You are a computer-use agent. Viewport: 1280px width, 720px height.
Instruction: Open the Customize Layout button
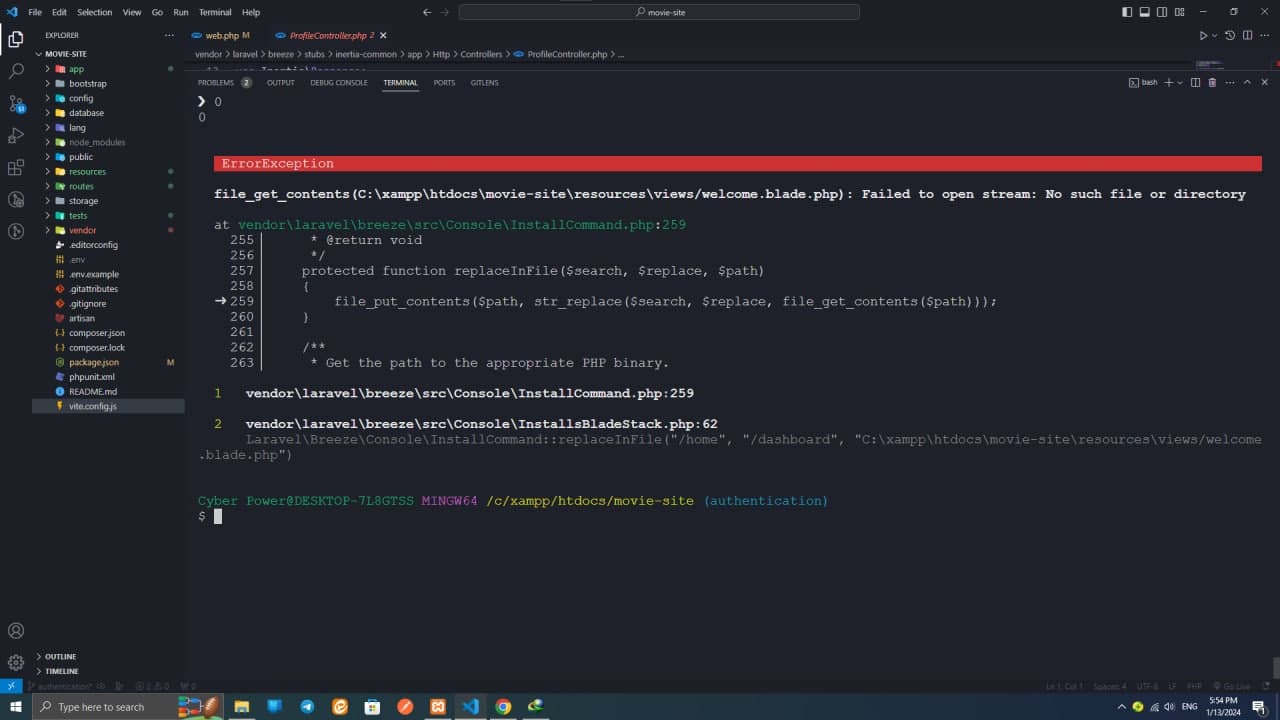point(1178,12)
